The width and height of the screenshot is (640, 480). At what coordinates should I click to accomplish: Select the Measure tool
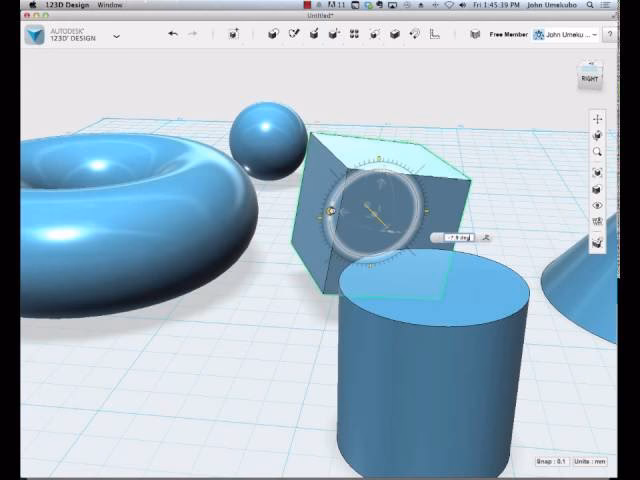[435, 34]
